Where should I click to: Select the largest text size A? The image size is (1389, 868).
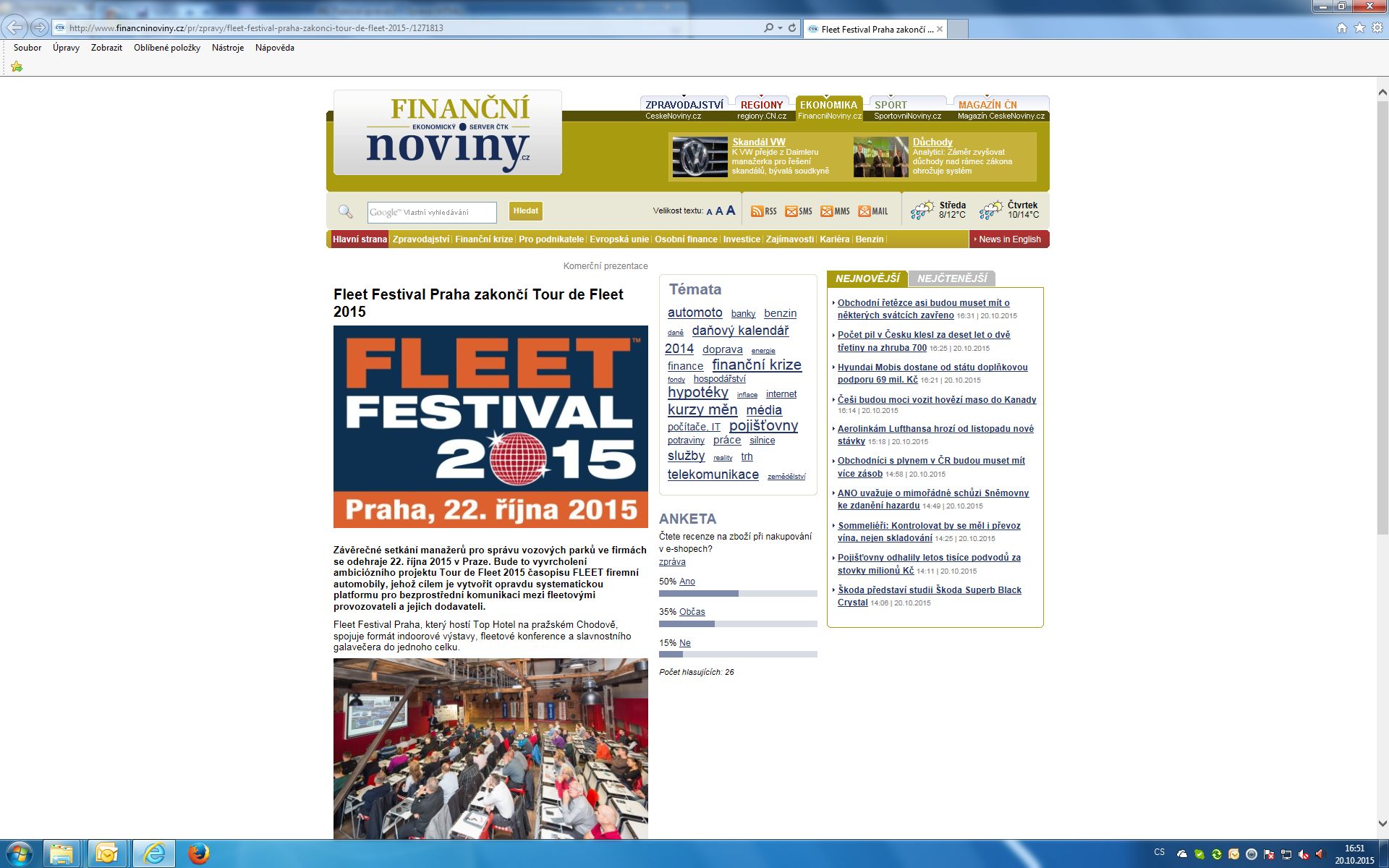(731, 210)
